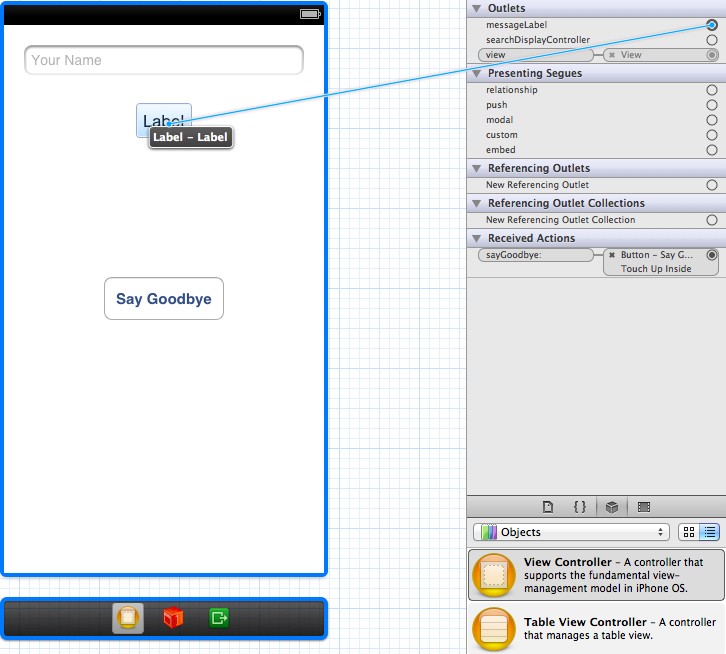
Task: Click the New Referencing Outlet text
Action: coord(538,185)
